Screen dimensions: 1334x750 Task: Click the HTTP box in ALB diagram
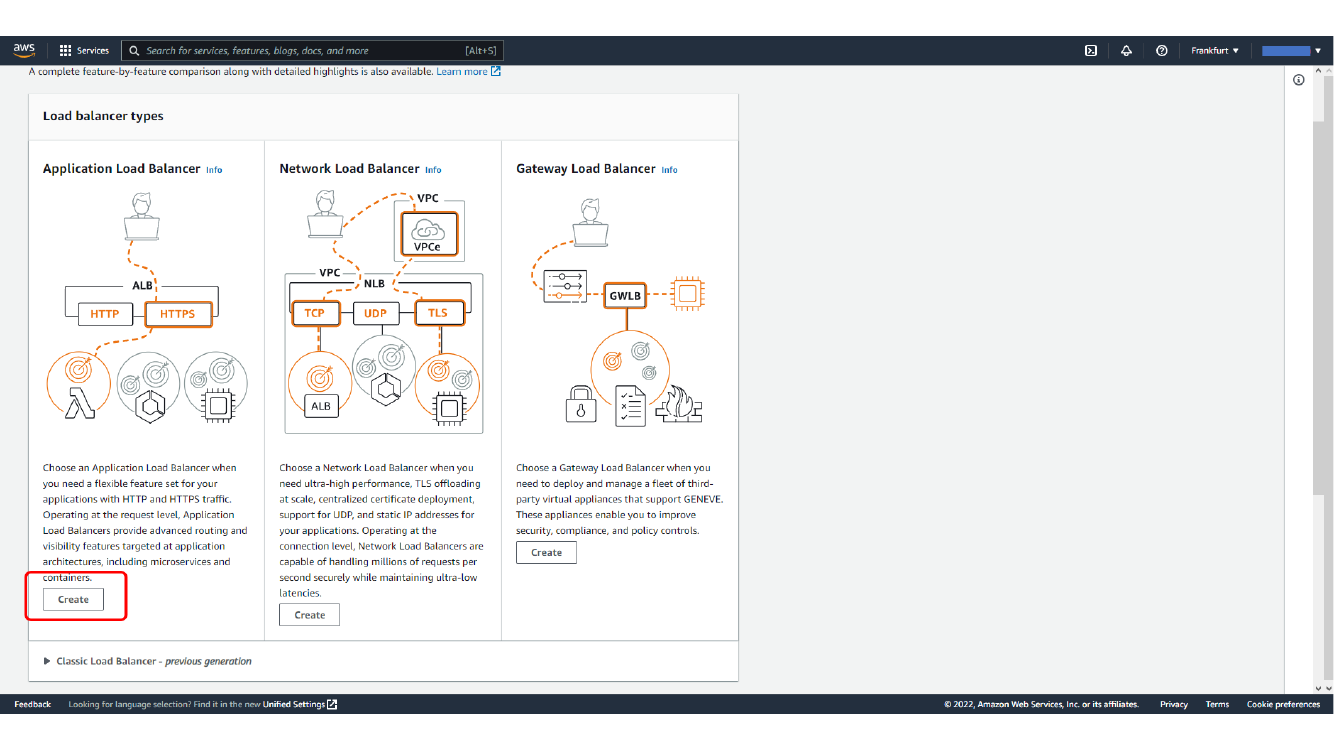click(104, 314)
